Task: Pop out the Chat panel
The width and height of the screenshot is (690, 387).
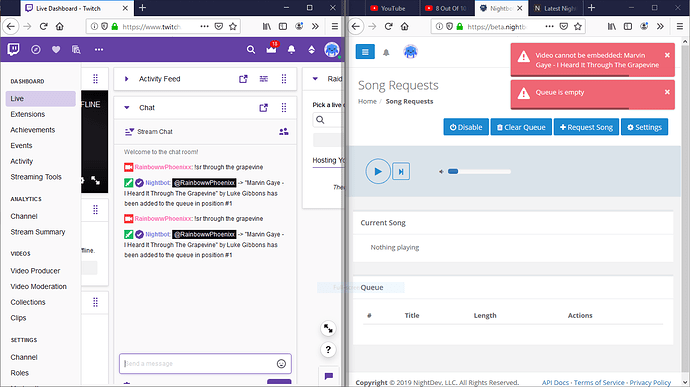Action: point(264,107)
